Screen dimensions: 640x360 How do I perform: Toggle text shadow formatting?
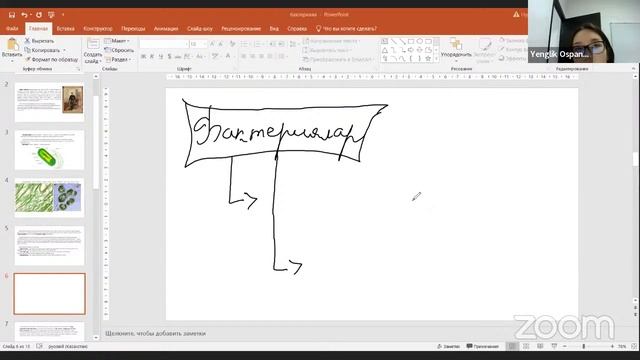169,56
